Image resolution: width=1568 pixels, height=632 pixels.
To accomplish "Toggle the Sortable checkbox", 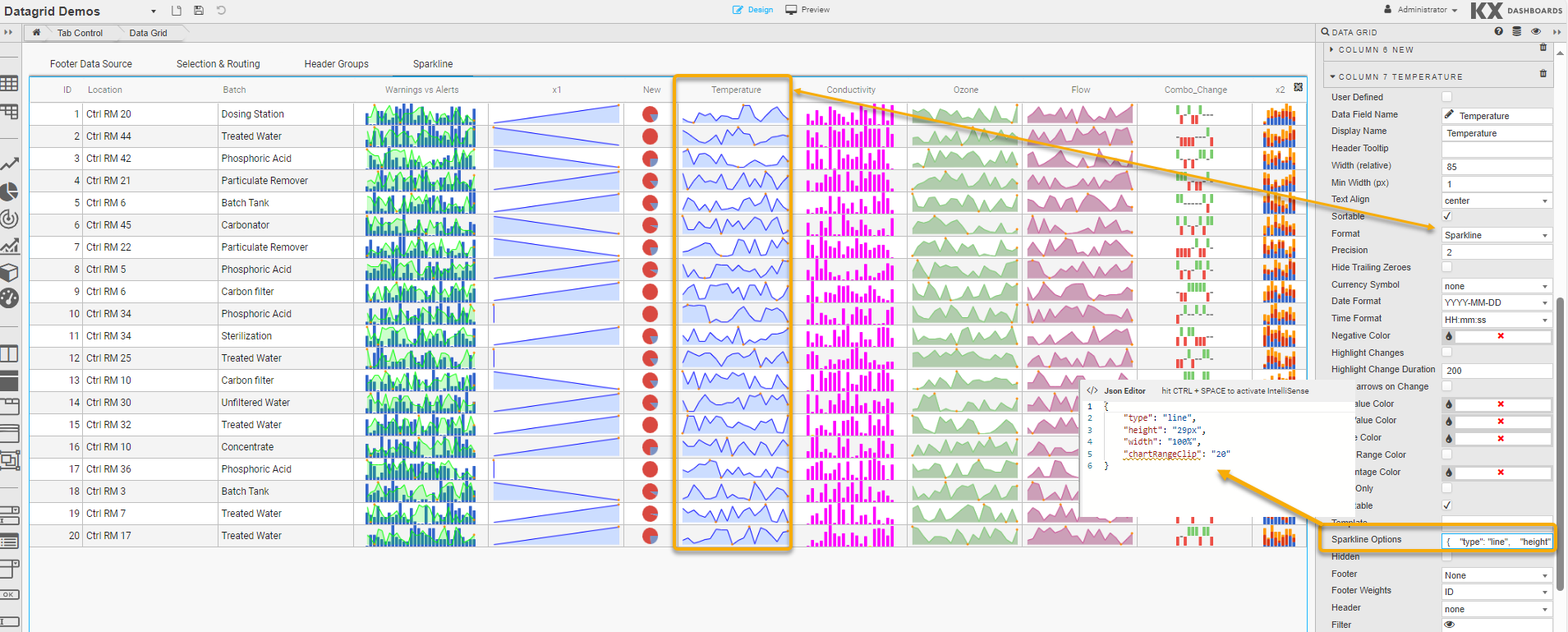I will pos(1447,216).
